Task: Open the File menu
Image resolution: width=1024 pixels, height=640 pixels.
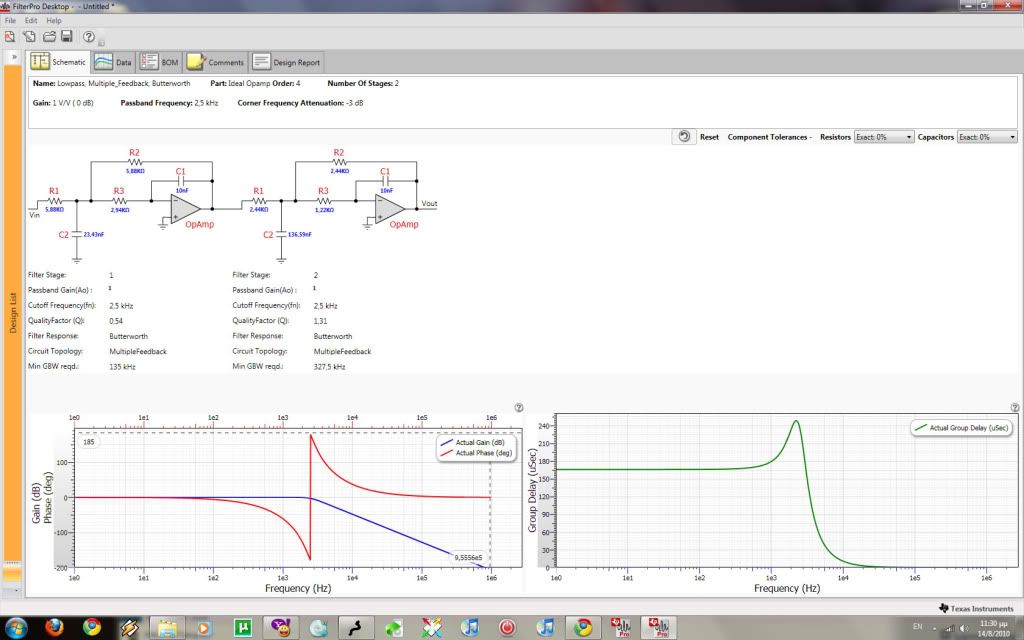Action: coord(10,20)
